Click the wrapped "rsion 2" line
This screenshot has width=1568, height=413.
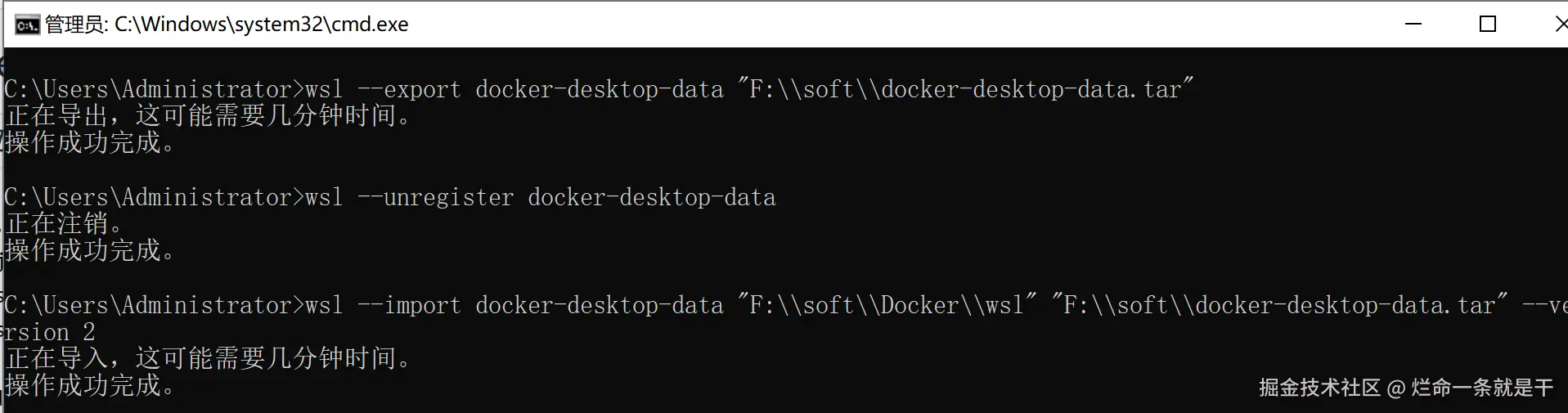tap(49, 332)
